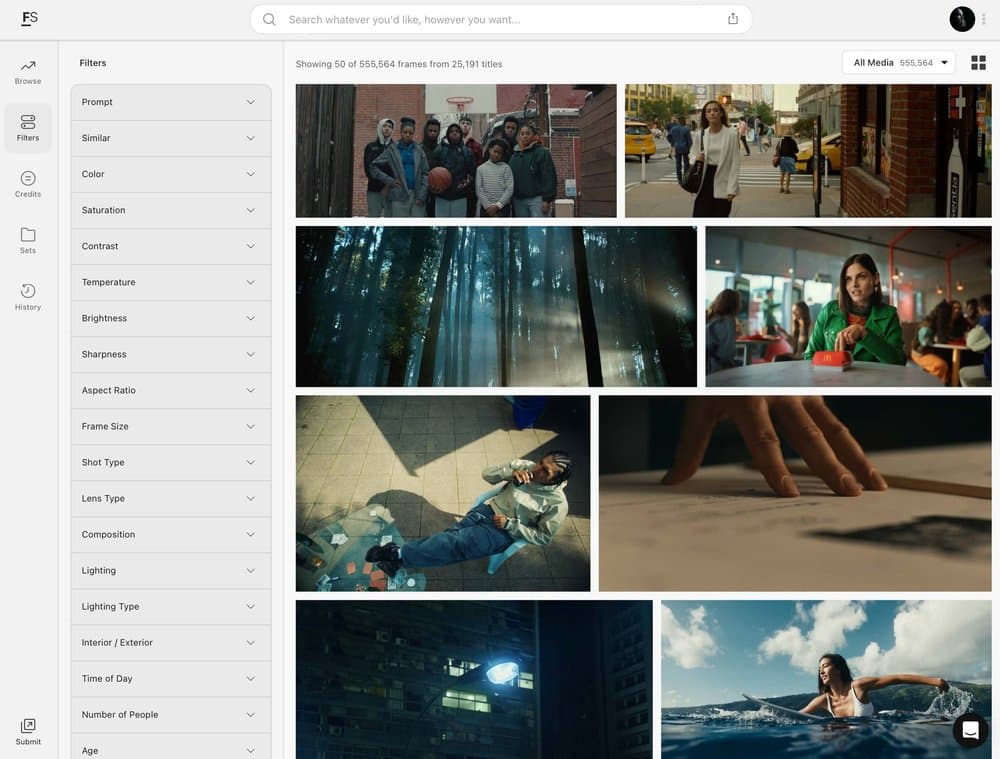This screenshot has width=1000, height=759.
Task: Expand the Color filter section
Action: pos(170,174)
